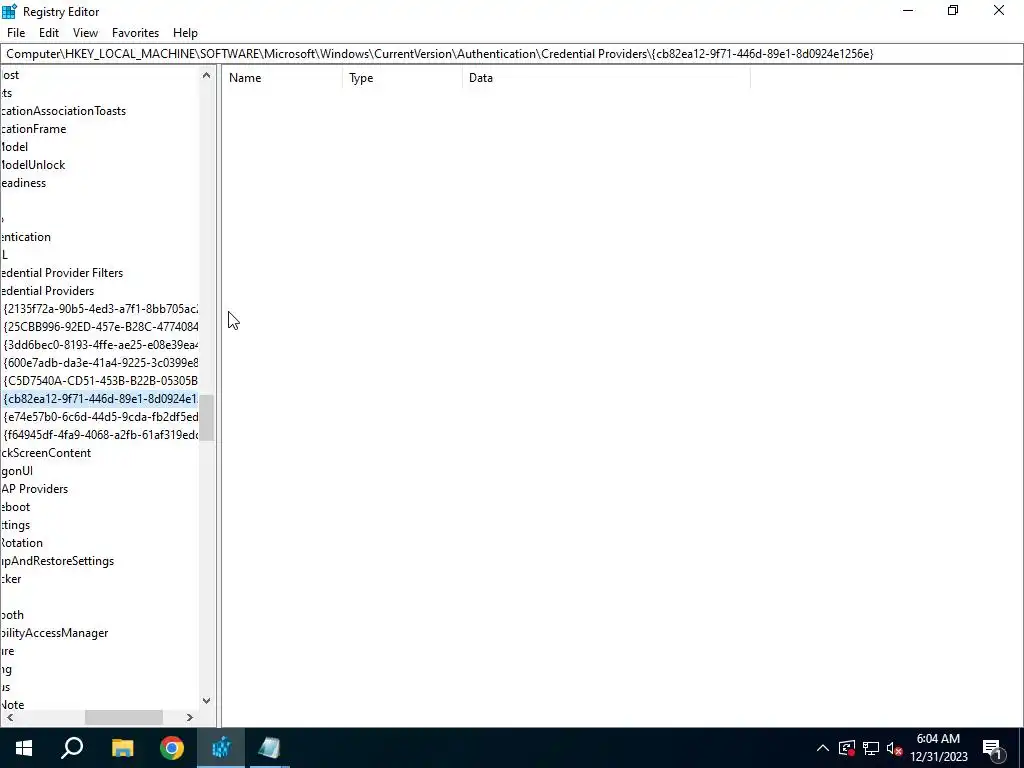Restore down the Registry Editor window
Screen dimensions: 1024x768
click(953, 10)
